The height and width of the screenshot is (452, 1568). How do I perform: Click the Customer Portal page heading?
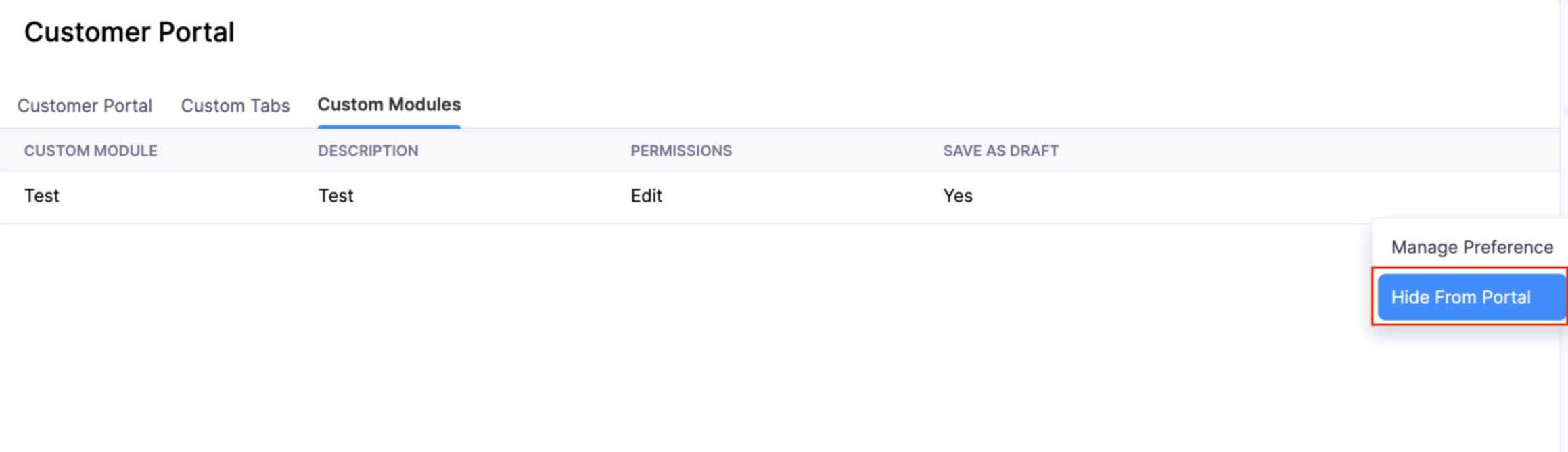[130, 31]
